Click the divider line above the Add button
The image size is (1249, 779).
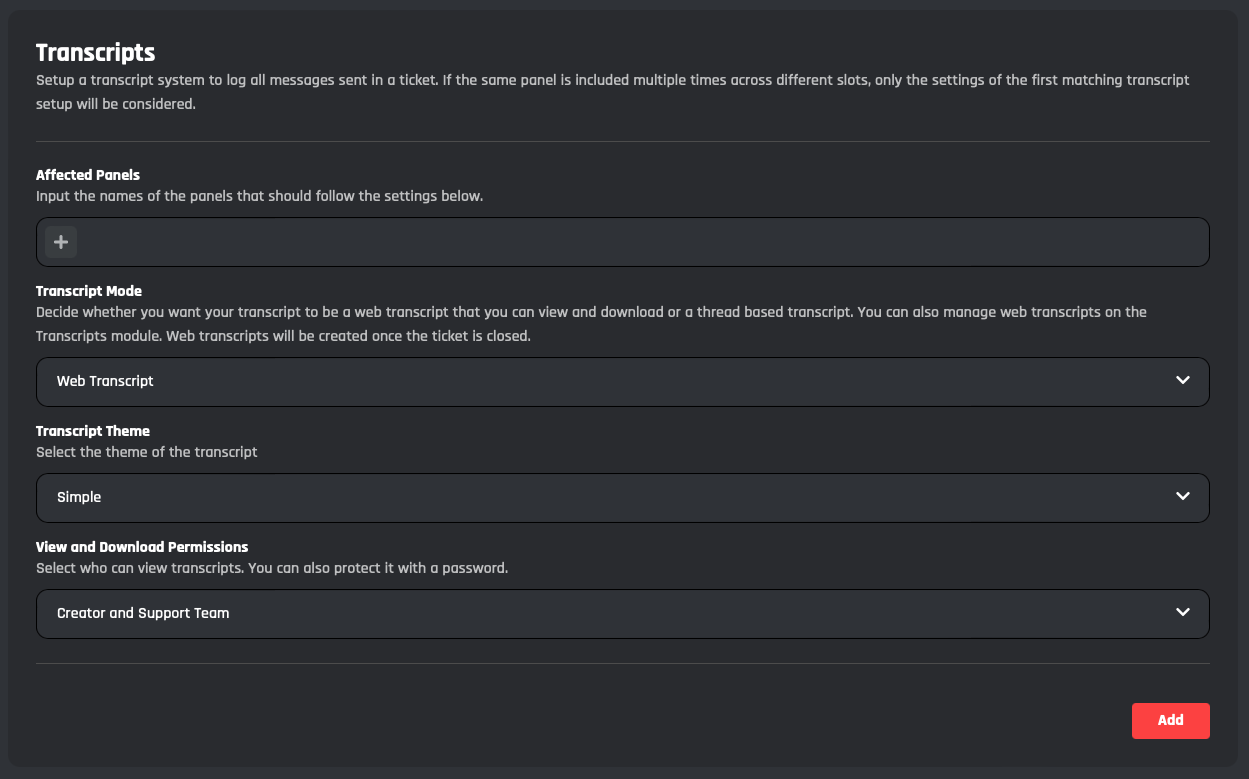pyautogui.click(x=622, y=663)
